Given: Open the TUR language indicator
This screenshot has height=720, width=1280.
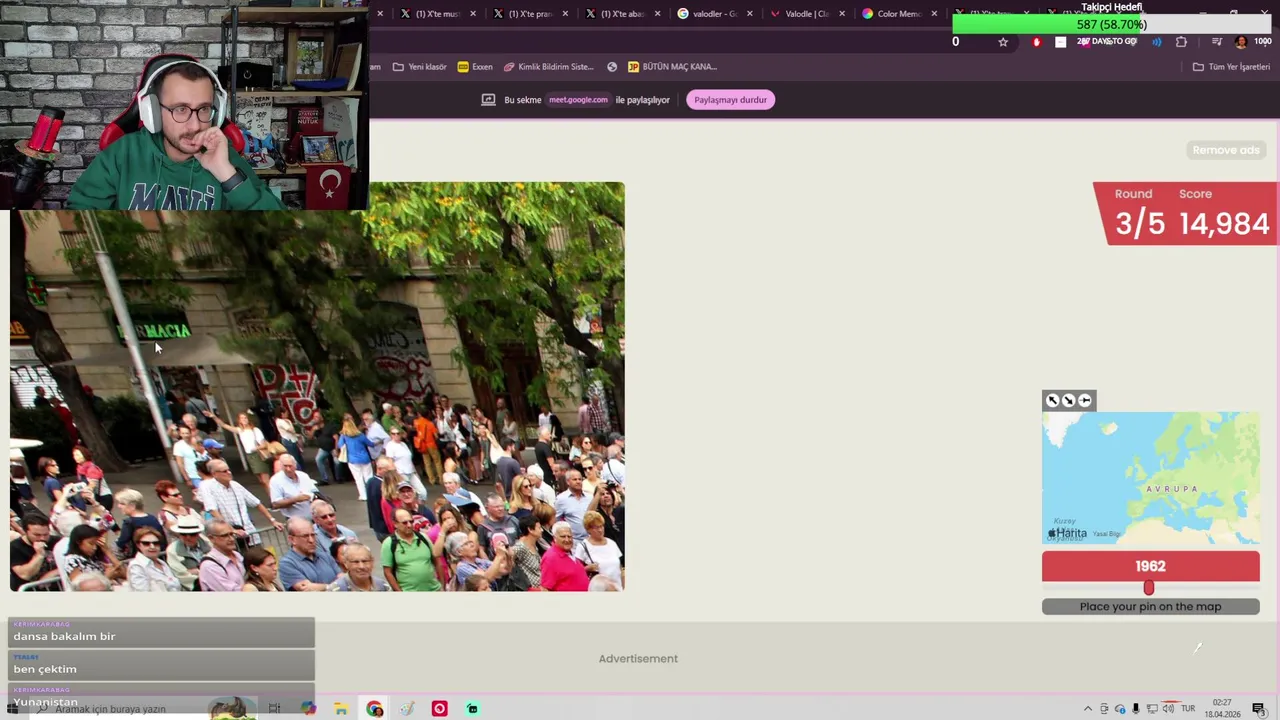Looking at the screenshot, I should pyautogui.click(x=1188, y=709).
